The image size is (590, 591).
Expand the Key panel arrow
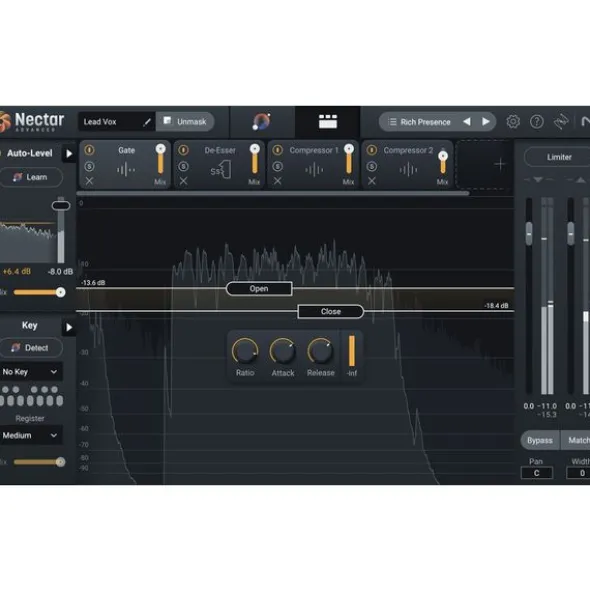[x=69, y=327]
